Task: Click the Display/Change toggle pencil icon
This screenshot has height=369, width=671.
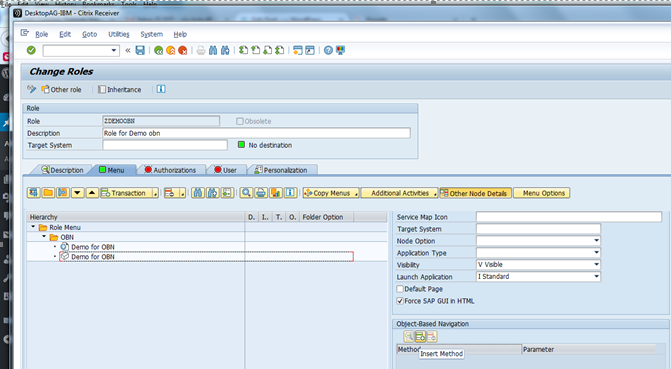Action: tap(32, 89)
